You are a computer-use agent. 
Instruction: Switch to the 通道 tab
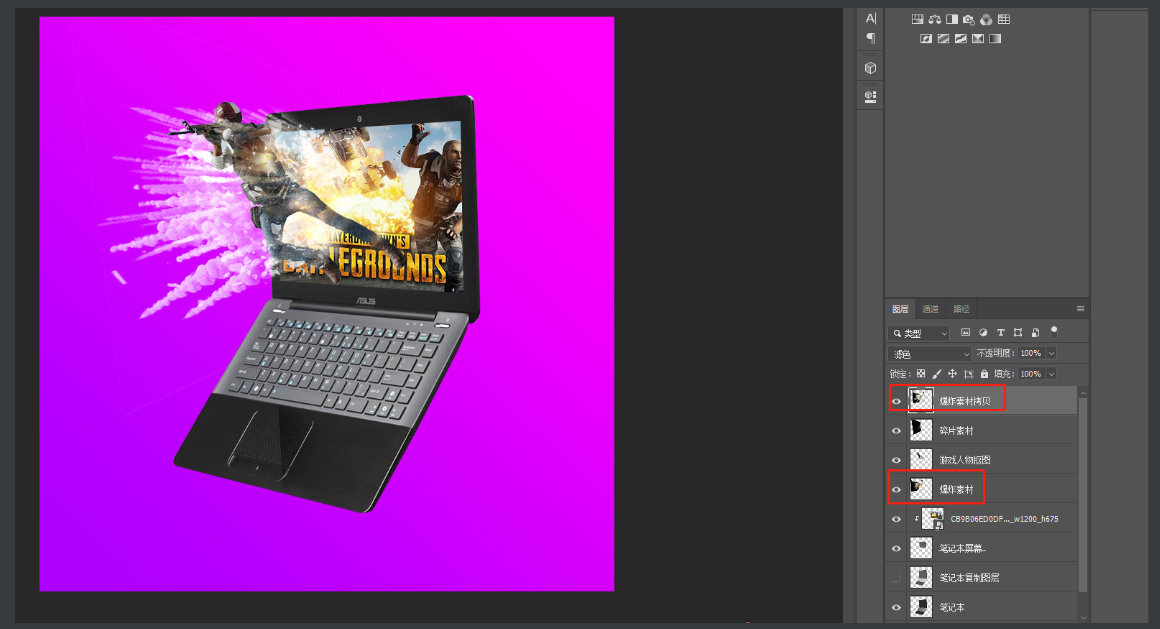pyautogui.click(x=931, y=309)
